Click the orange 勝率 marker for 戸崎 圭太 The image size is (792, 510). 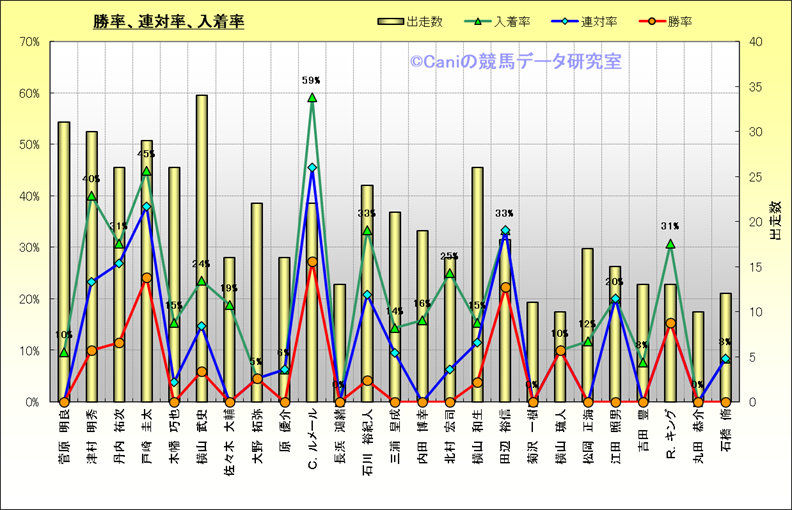pos(147,278)
